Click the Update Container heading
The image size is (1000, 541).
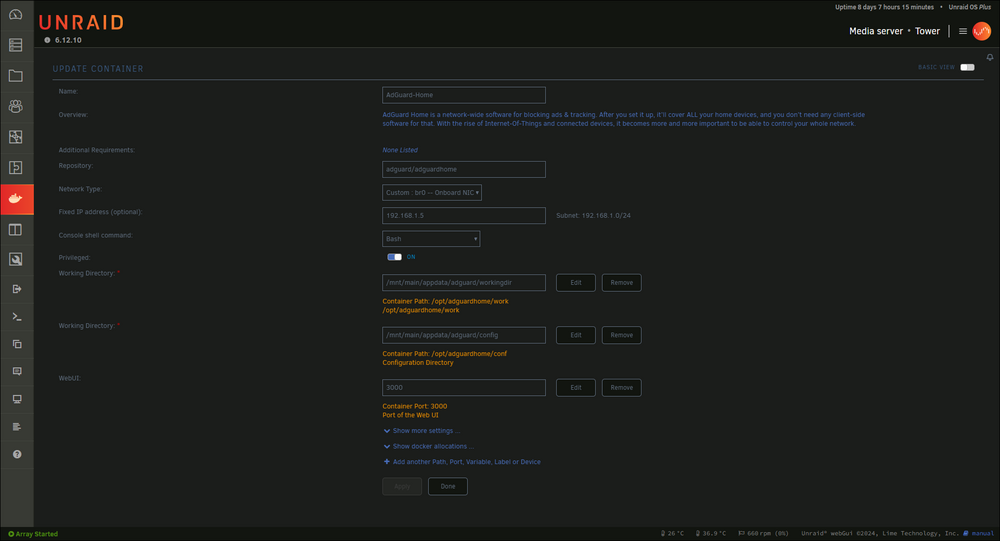tap(98, 69)
